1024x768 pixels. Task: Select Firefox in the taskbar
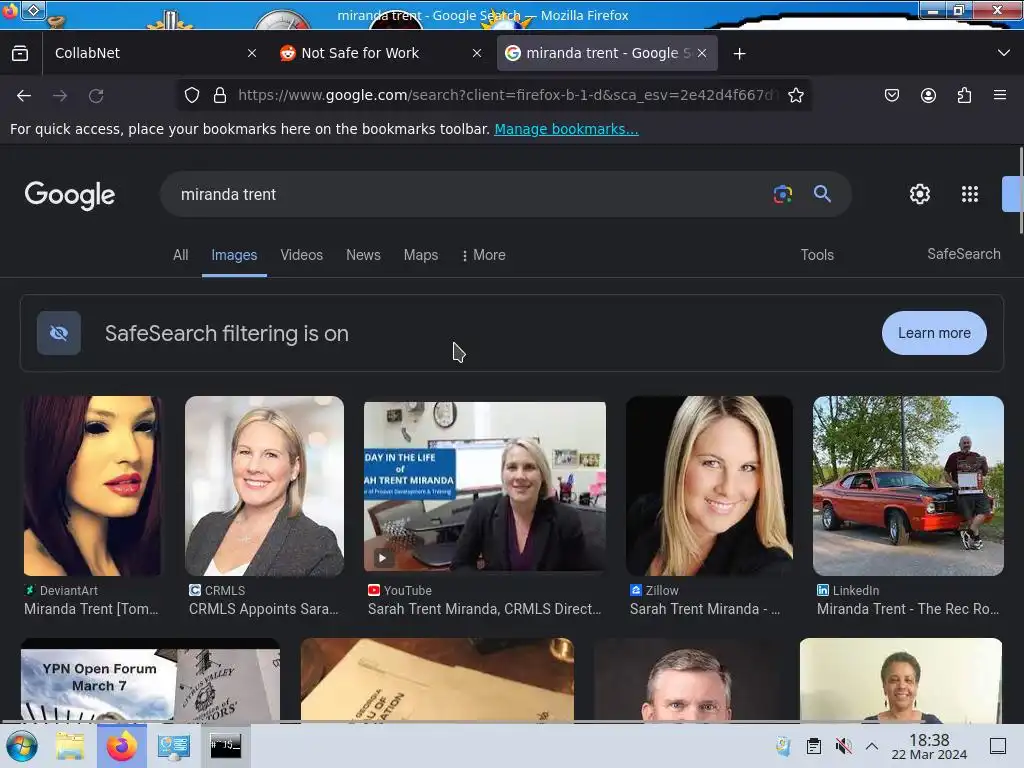click(121, 746)
